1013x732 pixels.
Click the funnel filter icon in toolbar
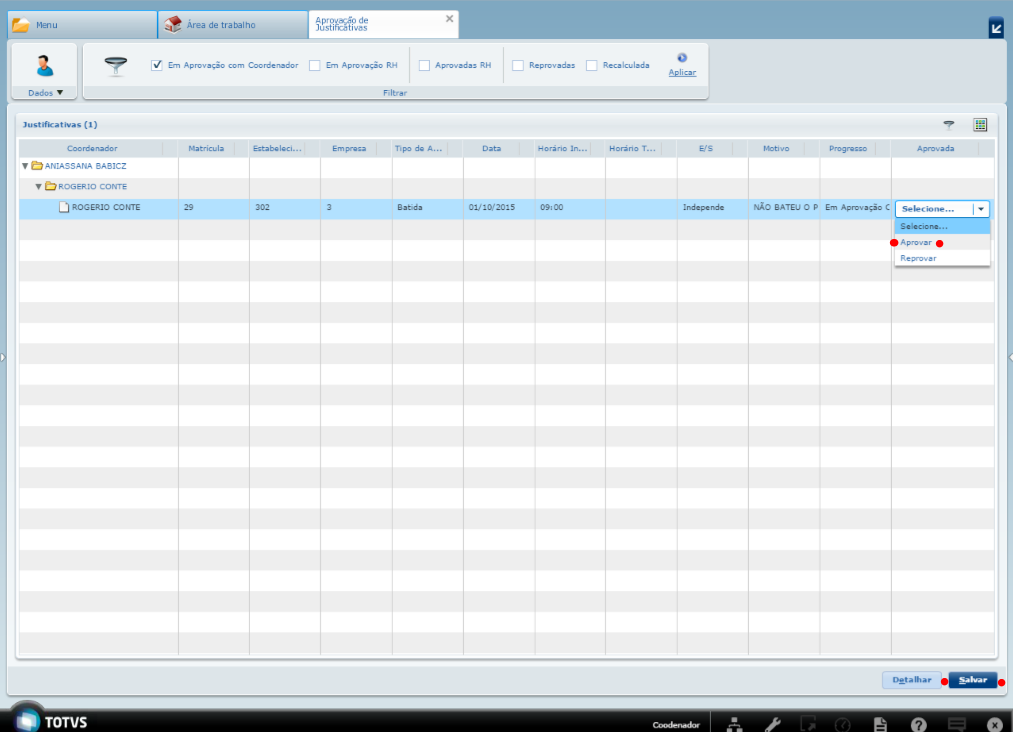pos(116,66)
